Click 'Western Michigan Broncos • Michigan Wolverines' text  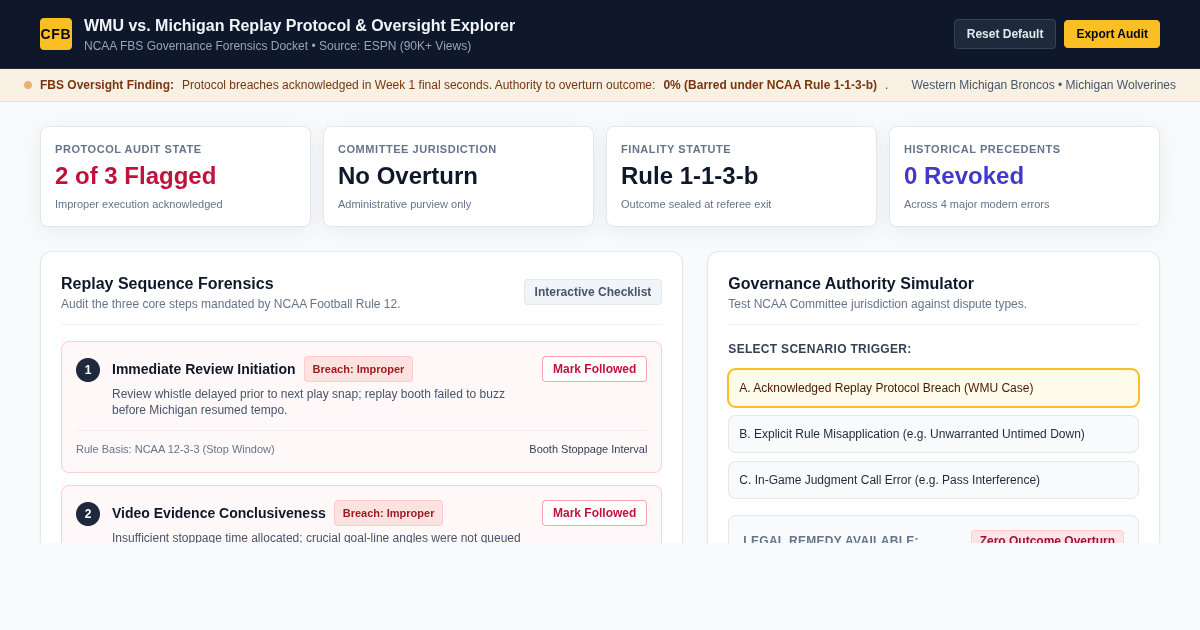1043,85
